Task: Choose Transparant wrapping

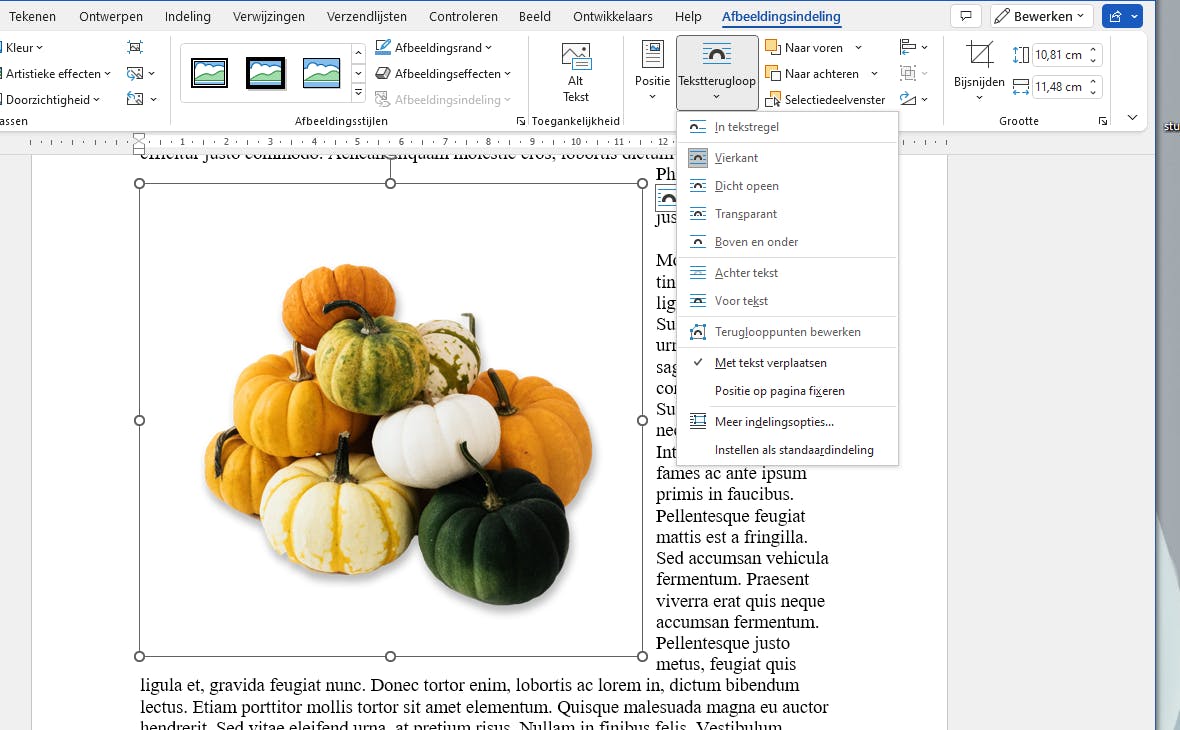Action: [787, 214]
